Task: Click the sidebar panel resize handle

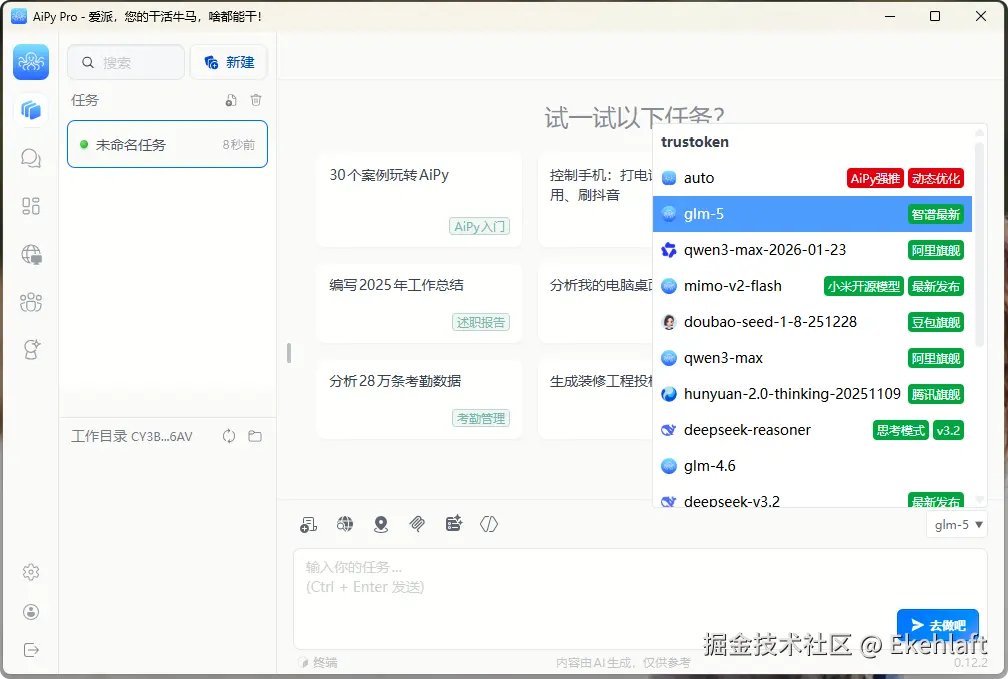Action: [x=289, y=352]
